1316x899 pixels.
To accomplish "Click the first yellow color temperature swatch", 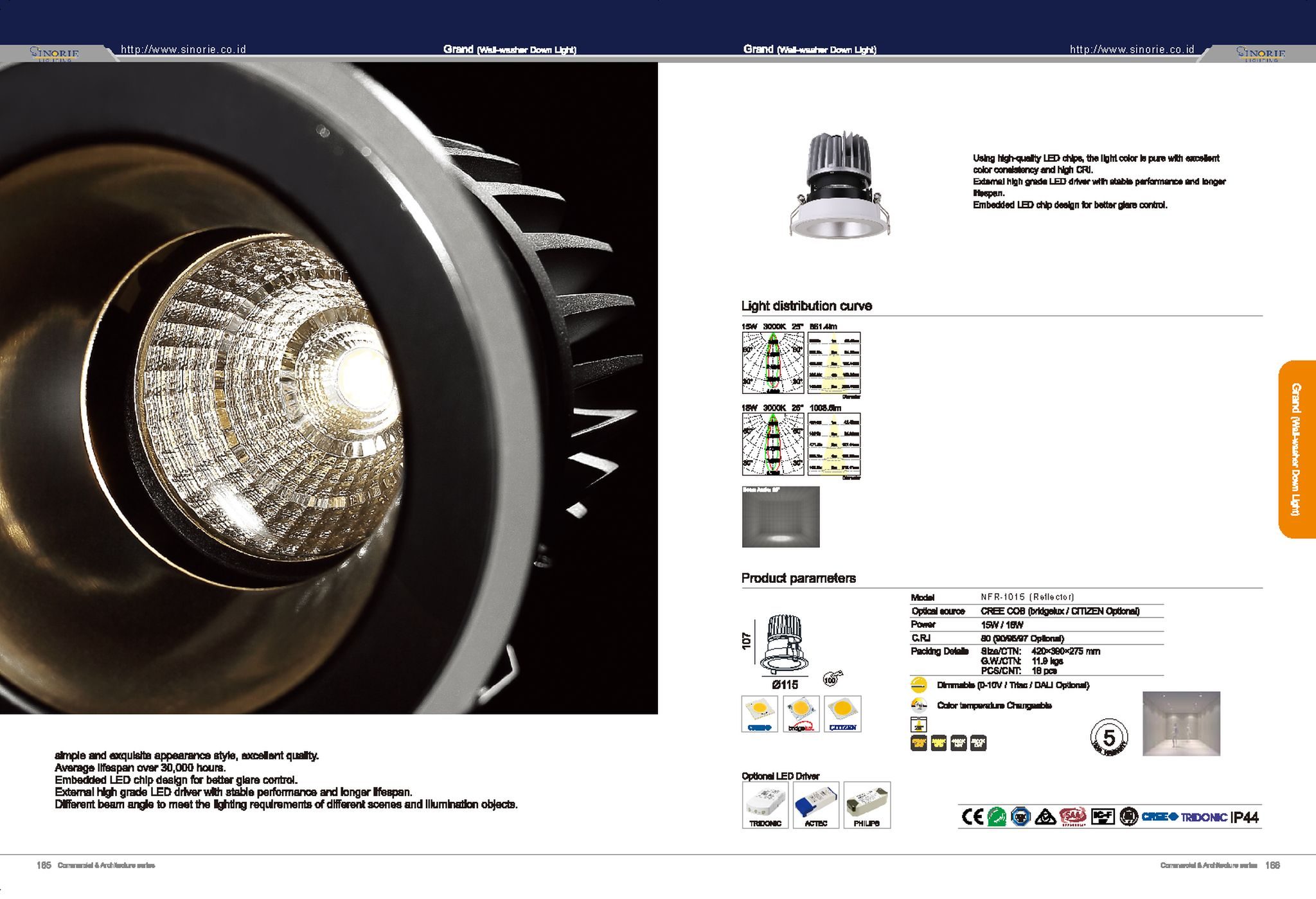I will click(x=919, y=743).
